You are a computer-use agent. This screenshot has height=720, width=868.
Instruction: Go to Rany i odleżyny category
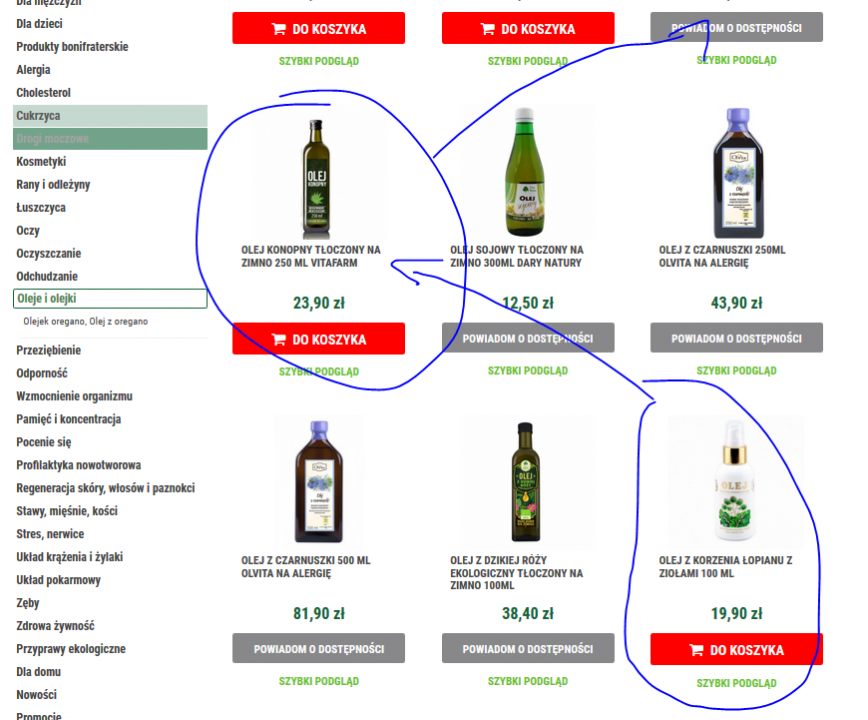tap(53, 184)
